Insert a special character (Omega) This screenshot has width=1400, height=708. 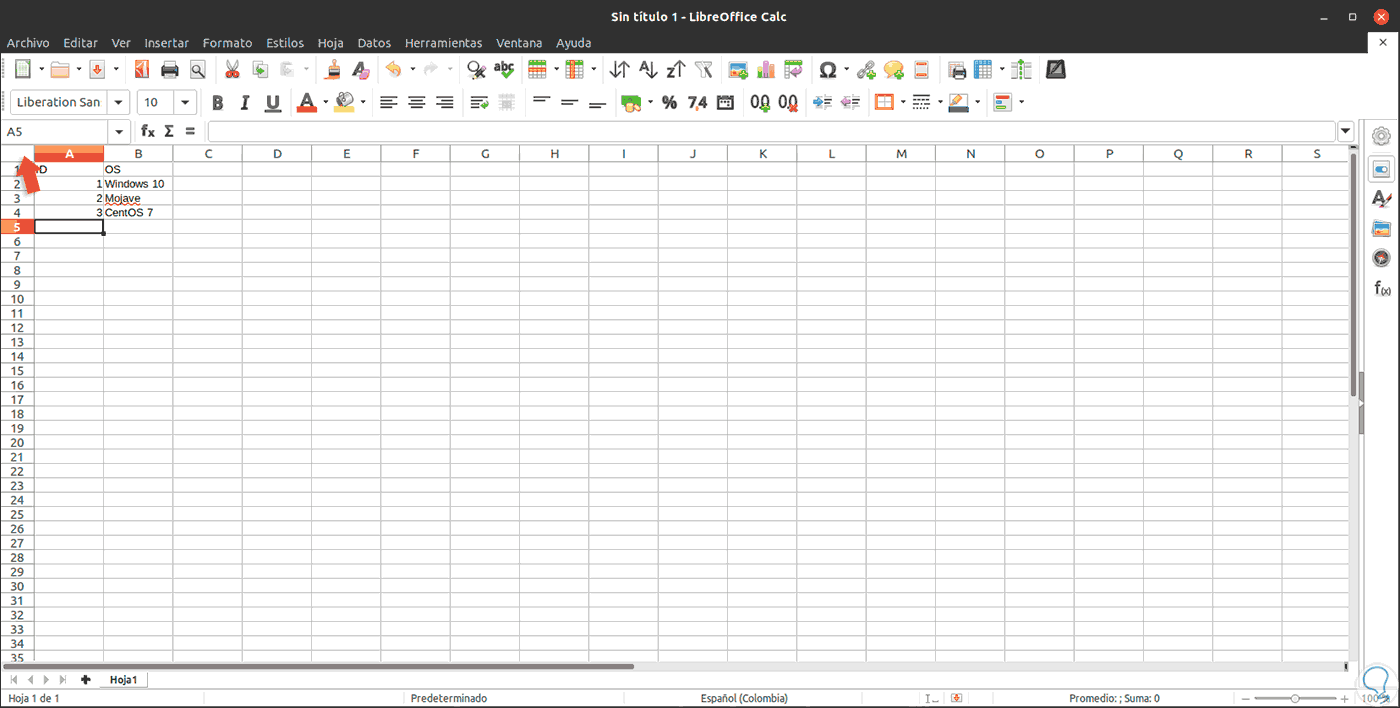click(828, 69)
